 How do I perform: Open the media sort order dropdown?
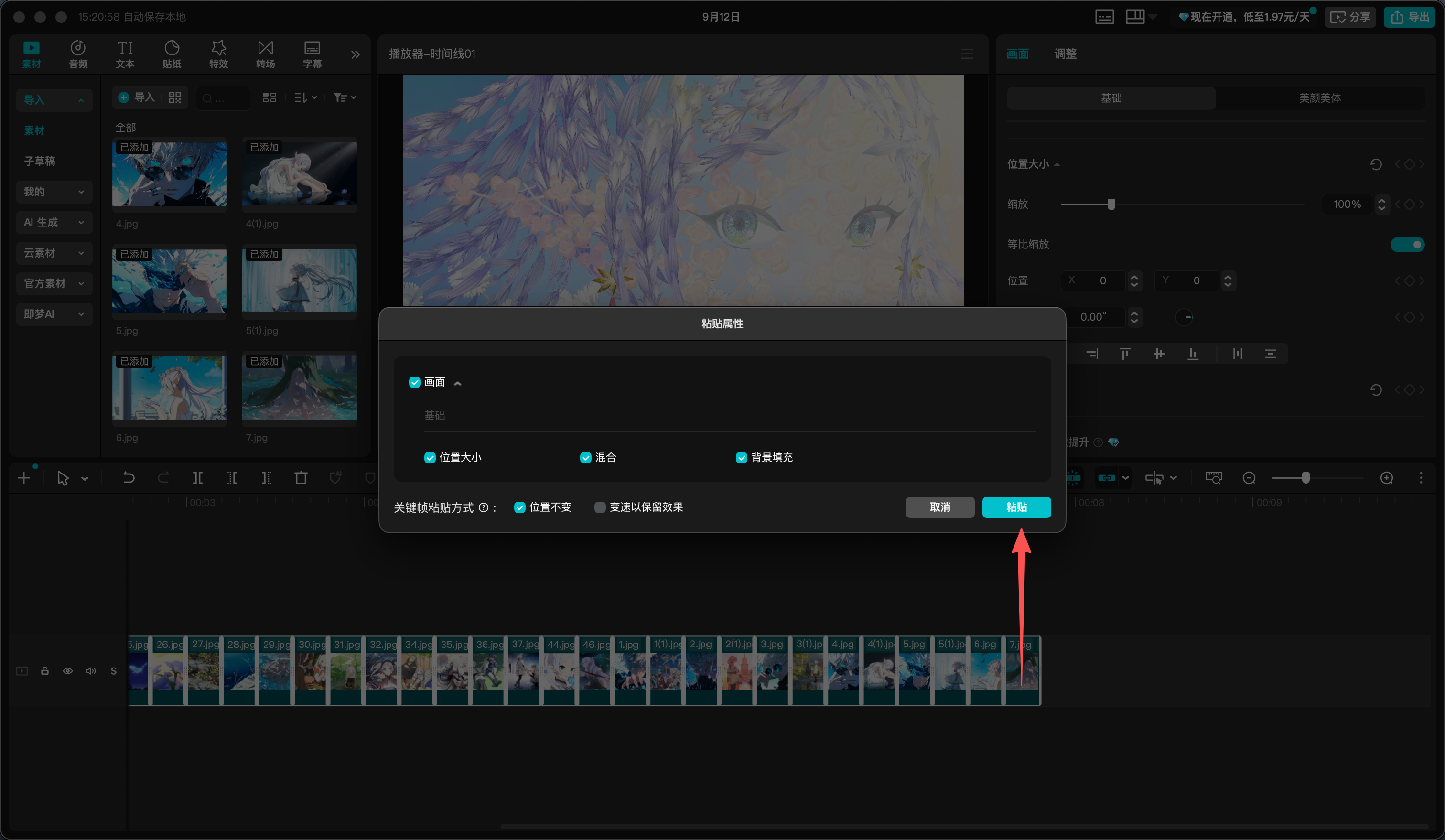coord(306,97)
